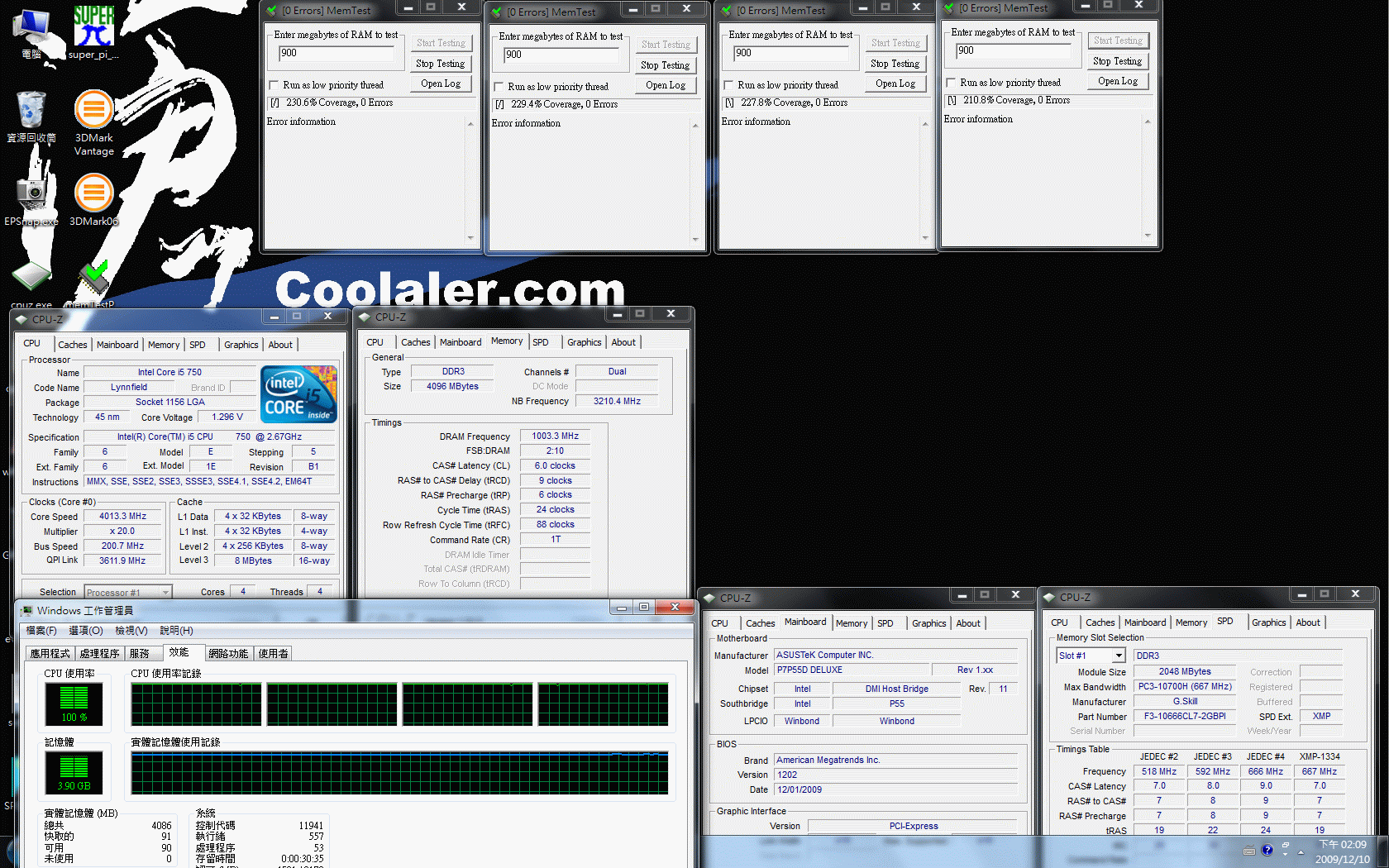The image size is (1389, 868).
Task: Click the help icon in system tray
Action: point(1267,850)
